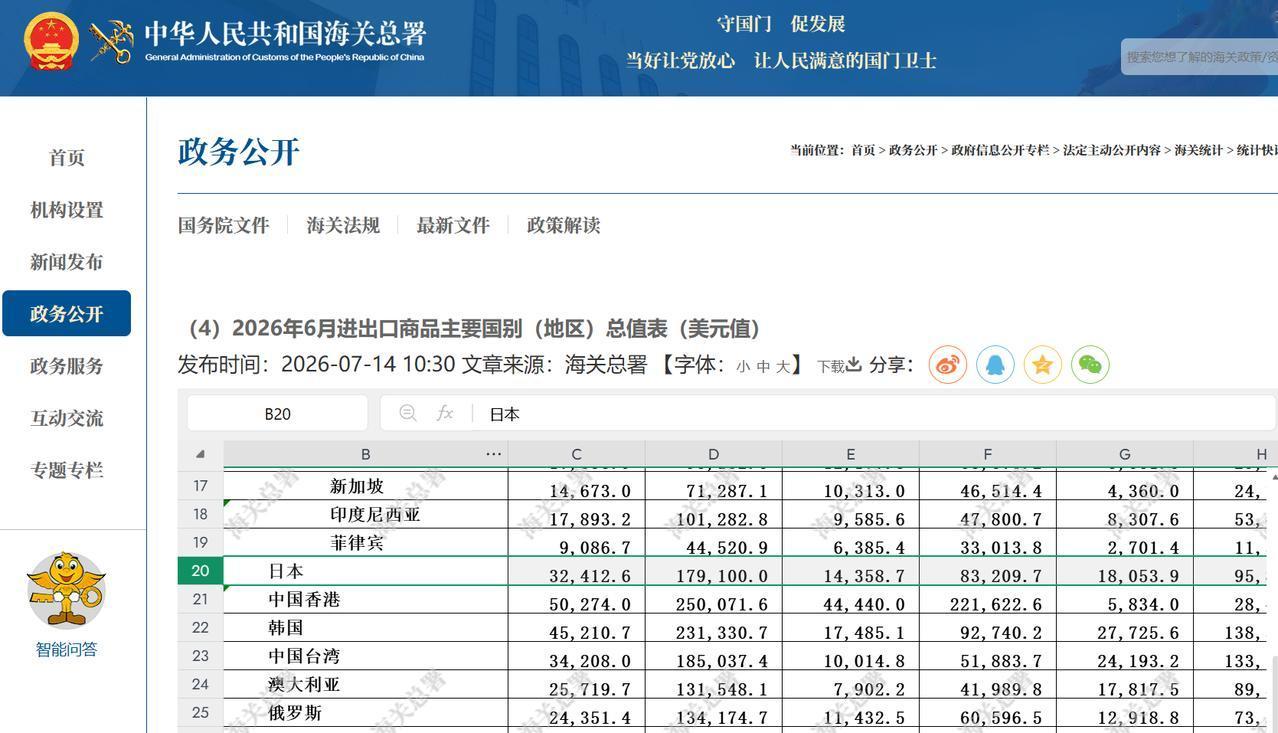
Task: Click the 海关统计 breadcrumb link
Action: click(1198, 150)
